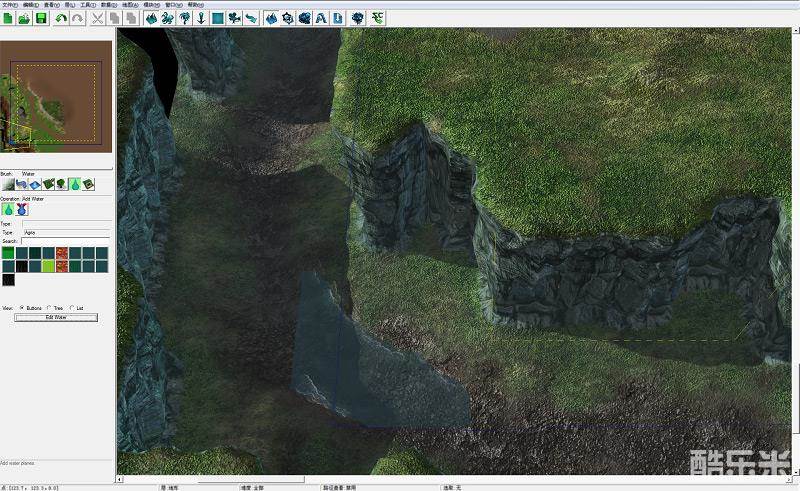Click the New document icon in toolbar
Image resolution: width=800 pixels, height=491 pixels.
(7, 18)
